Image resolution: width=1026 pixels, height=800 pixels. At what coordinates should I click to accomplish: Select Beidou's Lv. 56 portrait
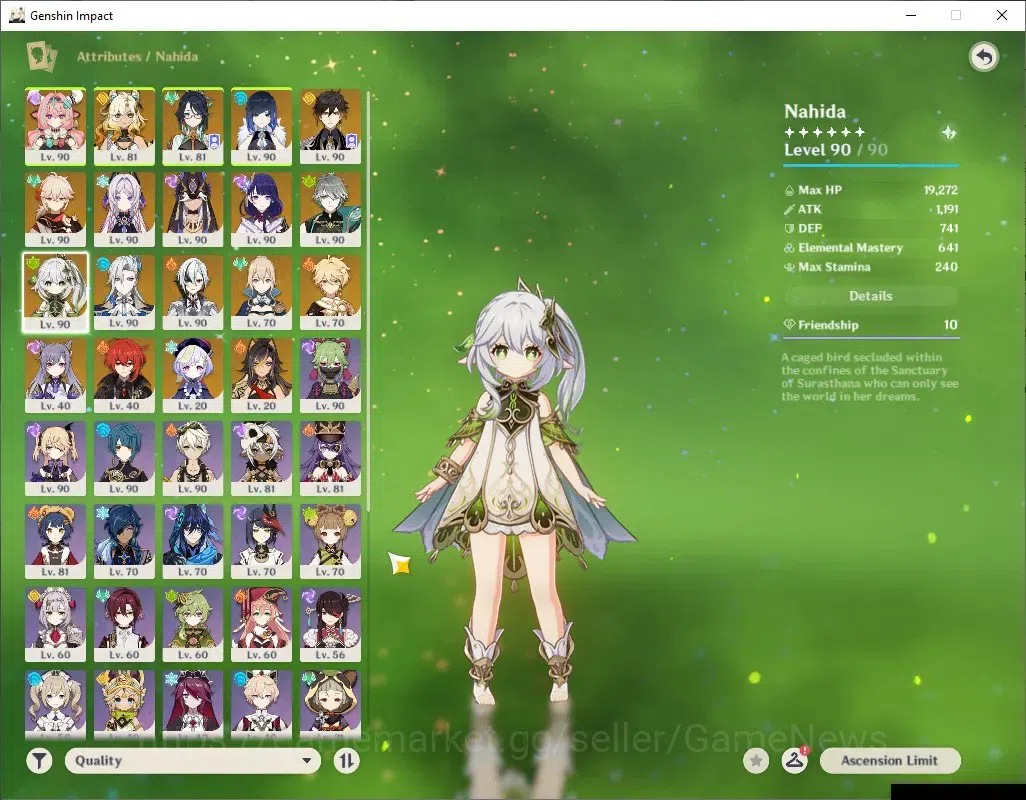coord(330,625)
